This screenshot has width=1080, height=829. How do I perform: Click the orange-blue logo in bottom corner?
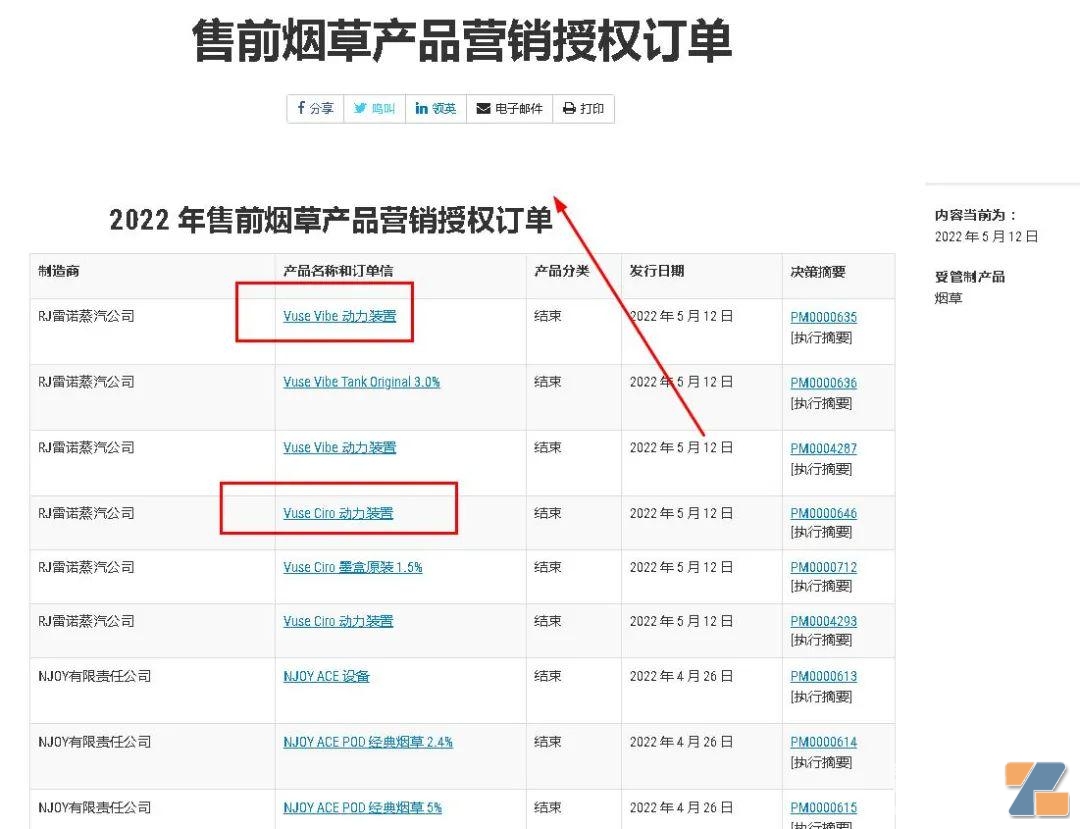1036,790
